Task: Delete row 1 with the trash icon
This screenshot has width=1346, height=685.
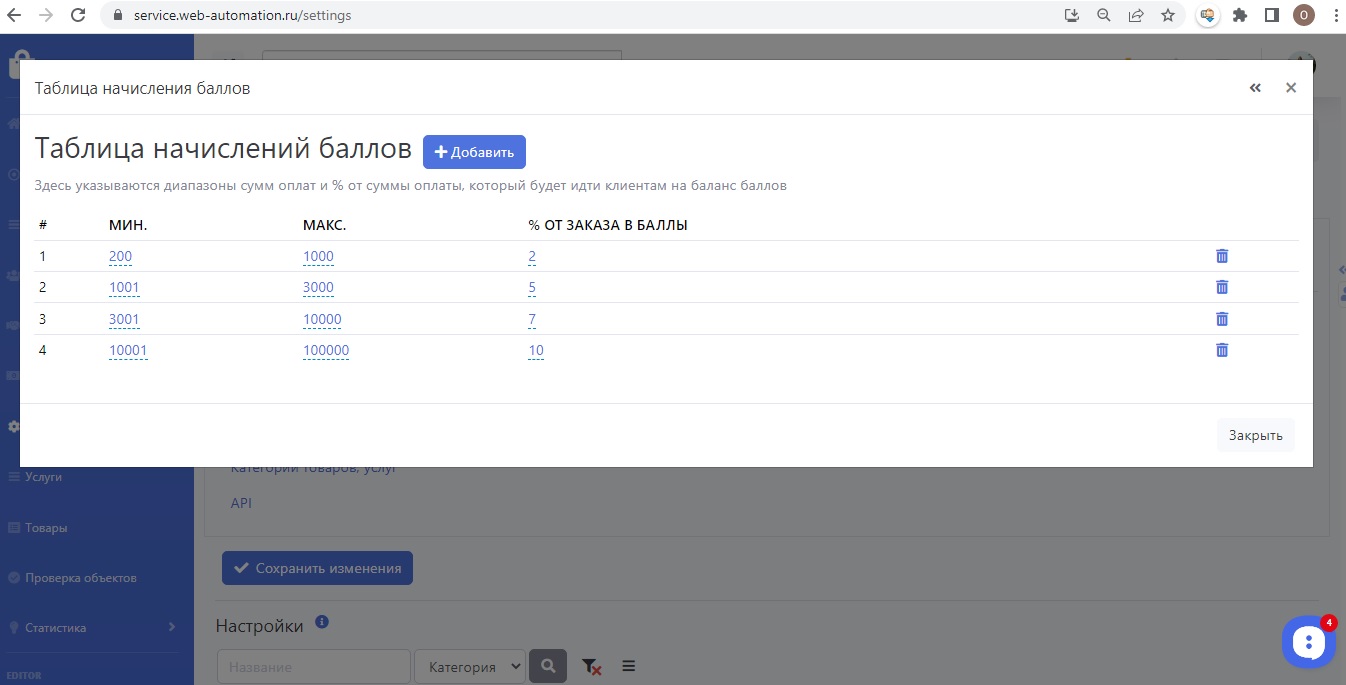Action: (x=1221, y=256)
